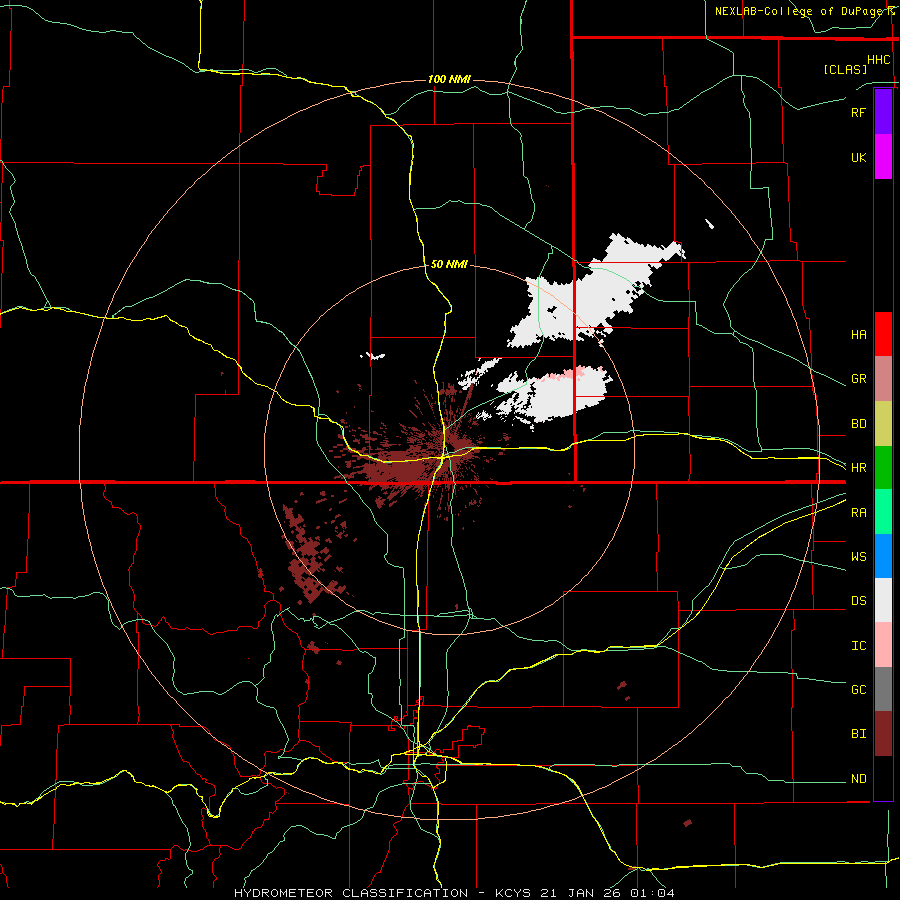Click the HR legend label

tap(859, 468)
